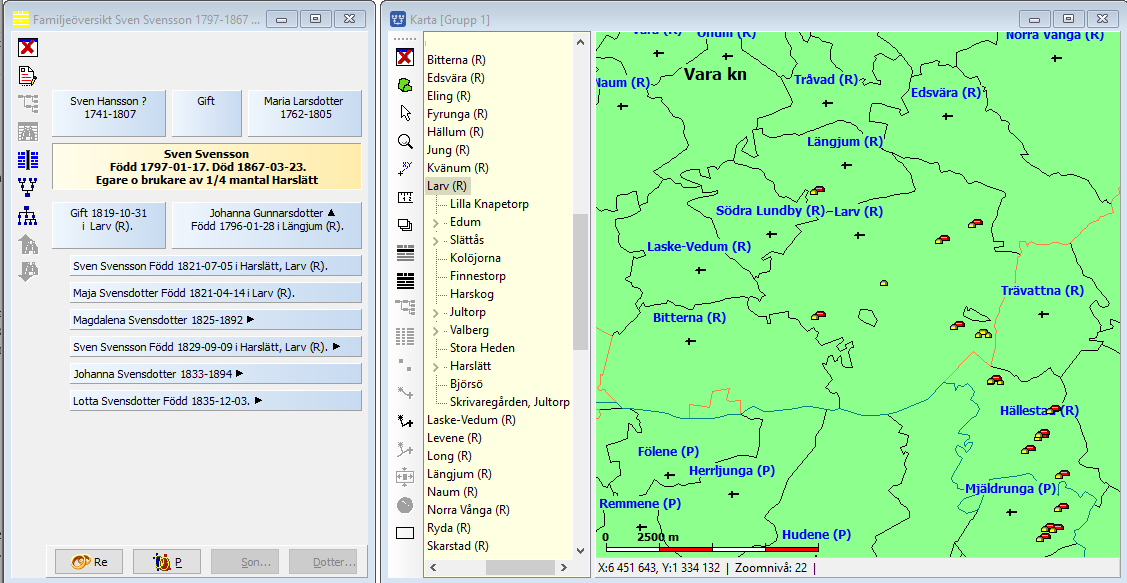Click the greyed tree structure icon in Karta
This screenshot has height=583, width=1127.
[x=405, y=308]
